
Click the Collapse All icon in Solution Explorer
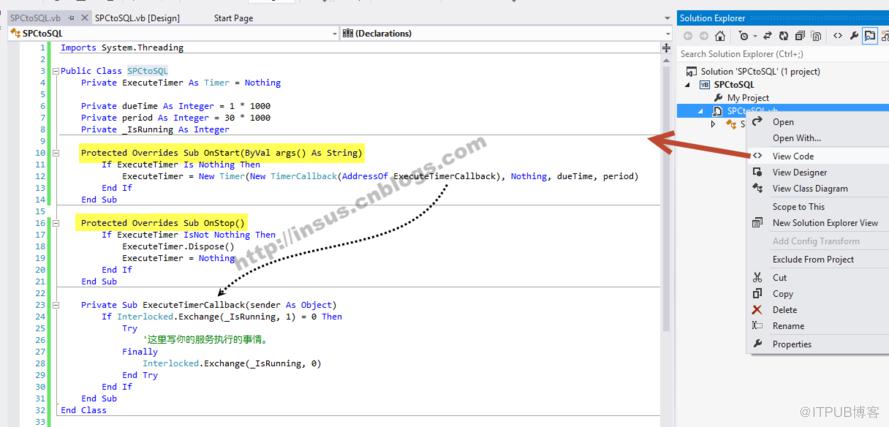coord(799,36)
